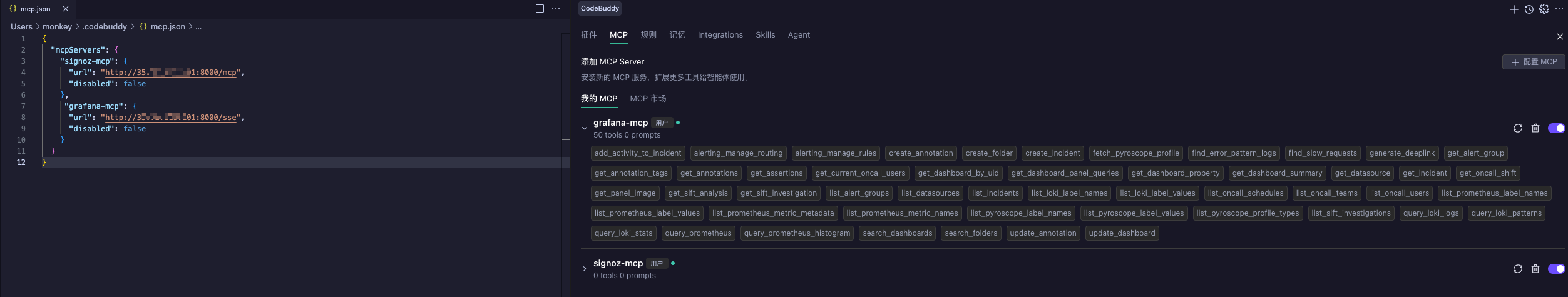Screen dimensions: 1568x297
Task: Click the generate_deeplink tool tag
Action: coord(1401,153)
